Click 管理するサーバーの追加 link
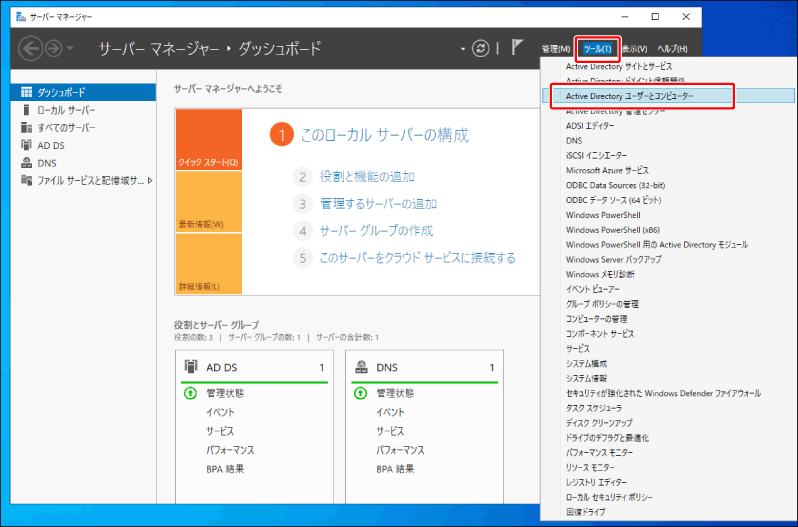The width and height of the screenshot is (798, 527). [378, 203]
